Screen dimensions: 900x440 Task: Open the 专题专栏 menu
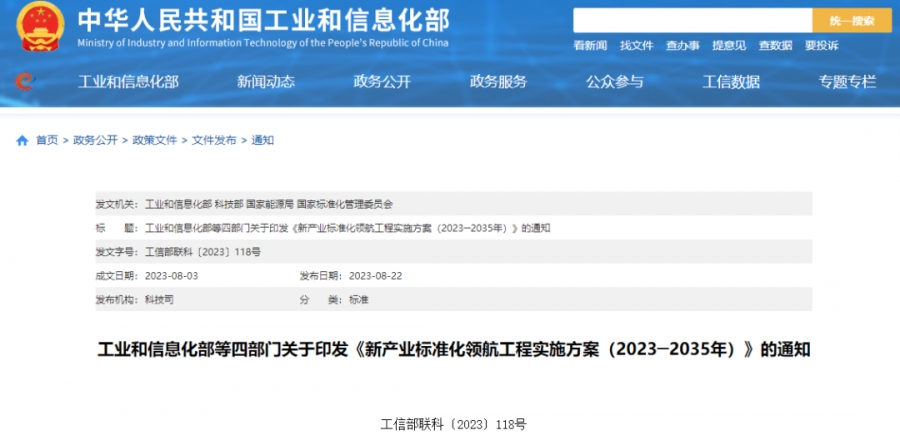(847, 82)
